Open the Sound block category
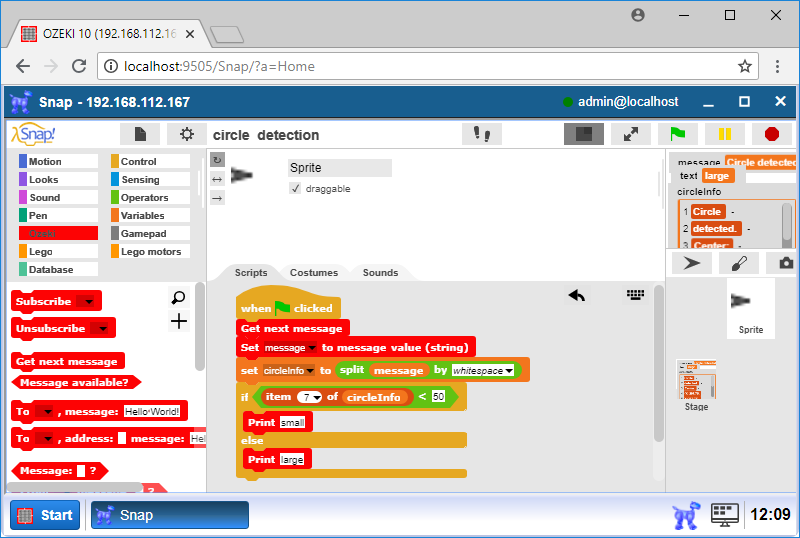 [58, 197]
